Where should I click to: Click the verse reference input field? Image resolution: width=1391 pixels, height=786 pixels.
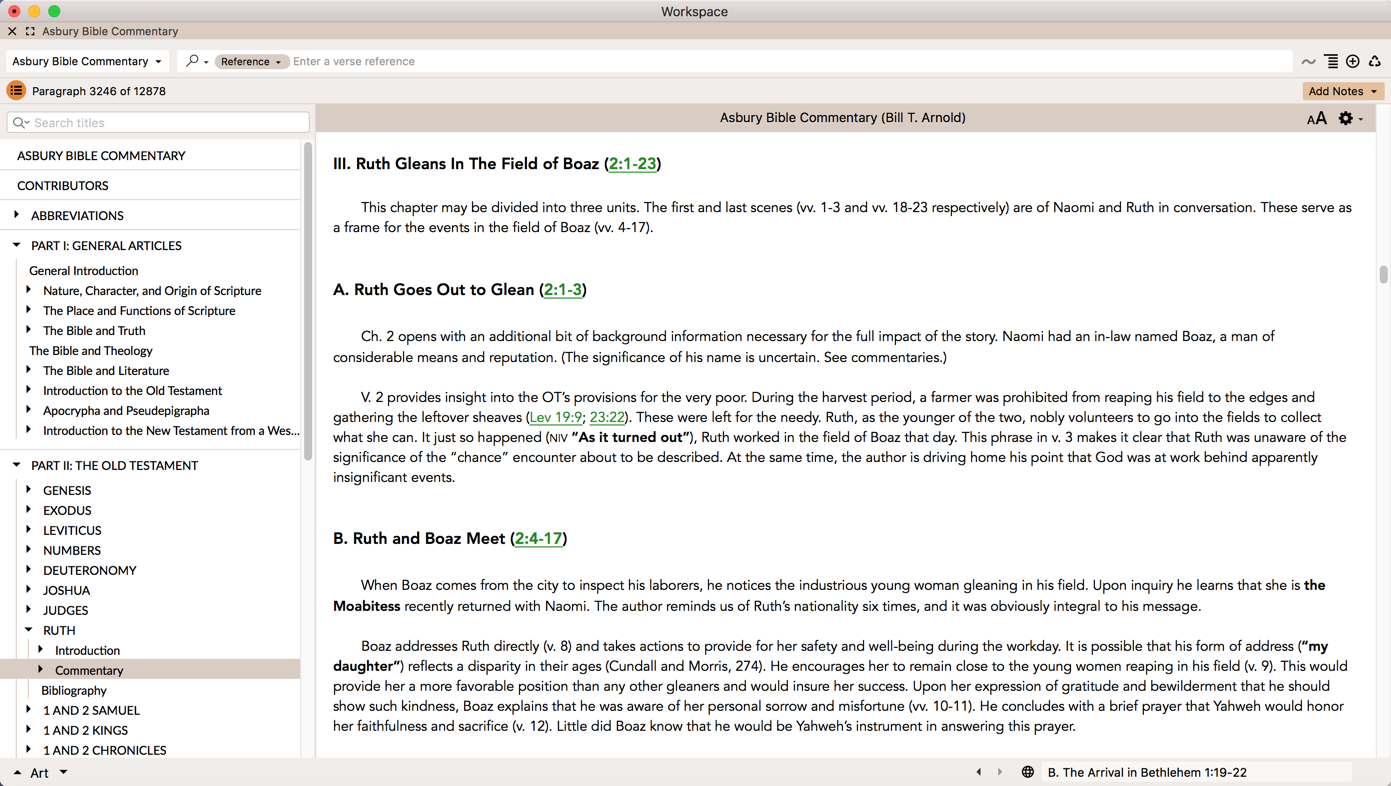pyautogui.click(x=790, y=61)
